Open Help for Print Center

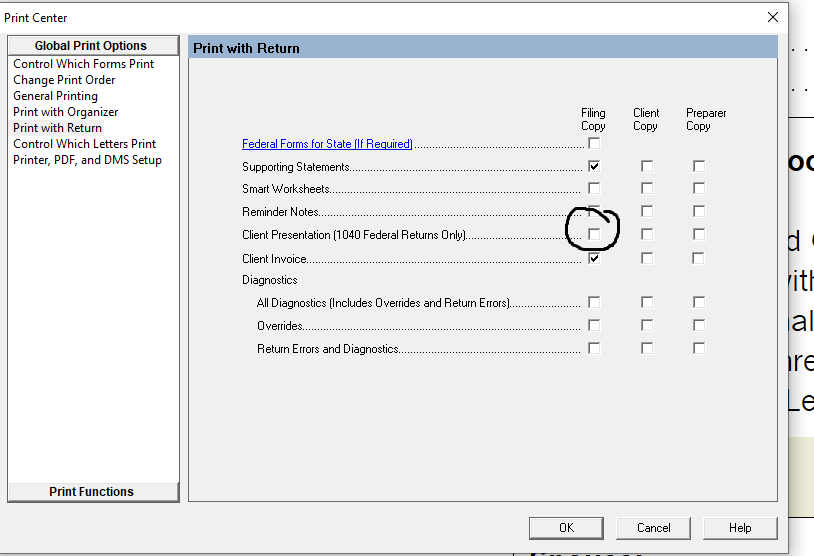[740, 528]
